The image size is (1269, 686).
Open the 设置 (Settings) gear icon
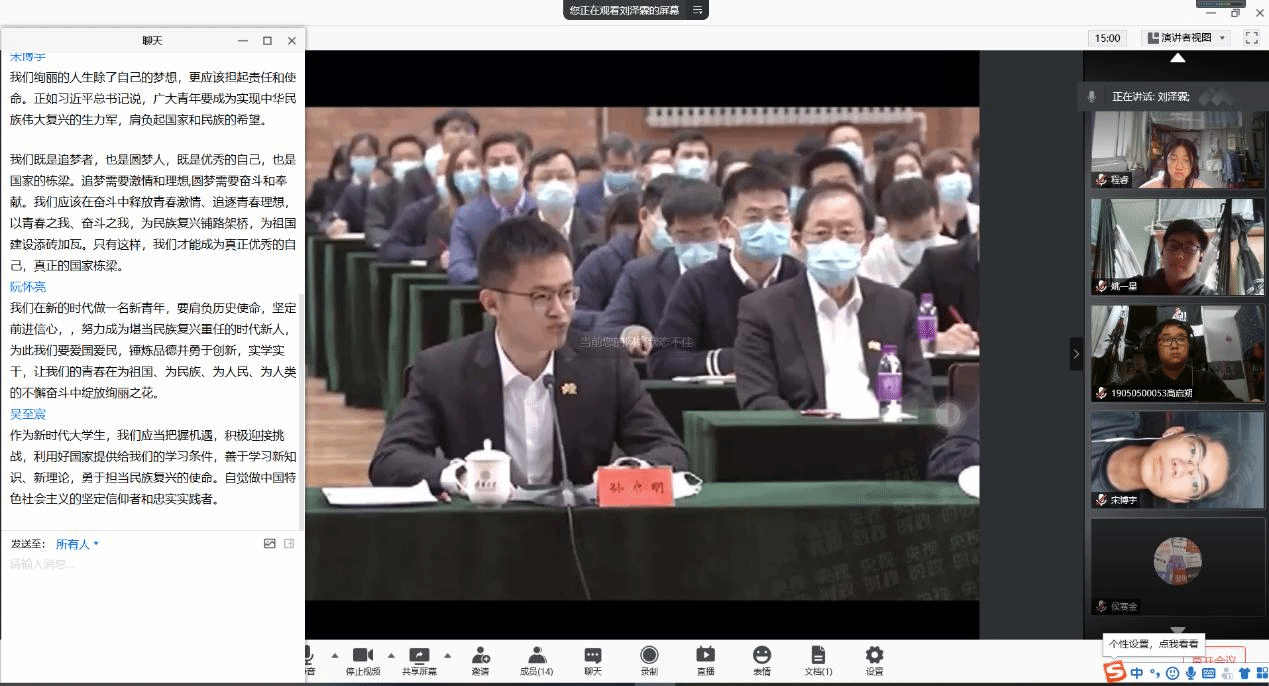[874, 660]
